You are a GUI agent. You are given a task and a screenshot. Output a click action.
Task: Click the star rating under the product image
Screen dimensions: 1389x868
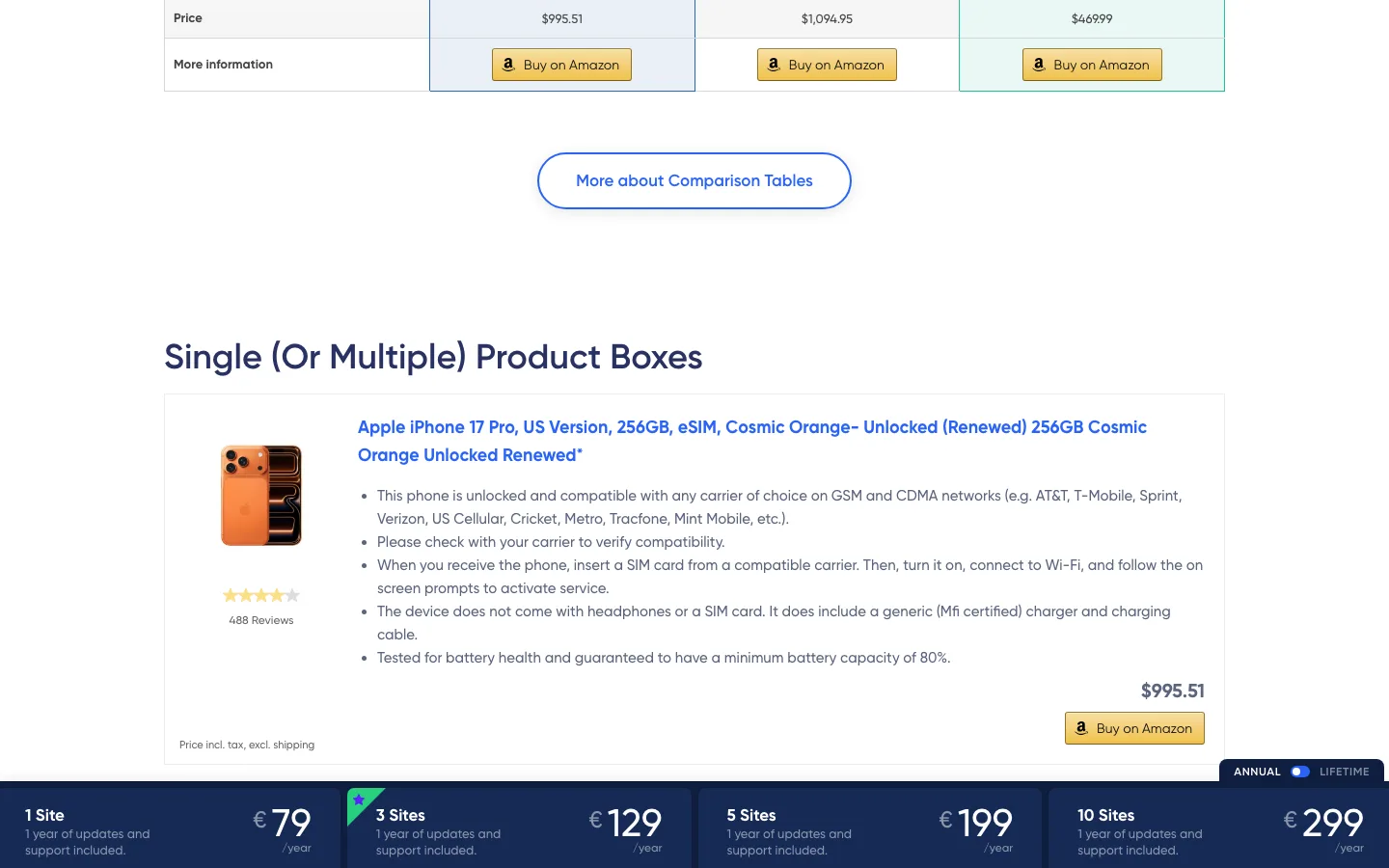[x=261, y=595]
